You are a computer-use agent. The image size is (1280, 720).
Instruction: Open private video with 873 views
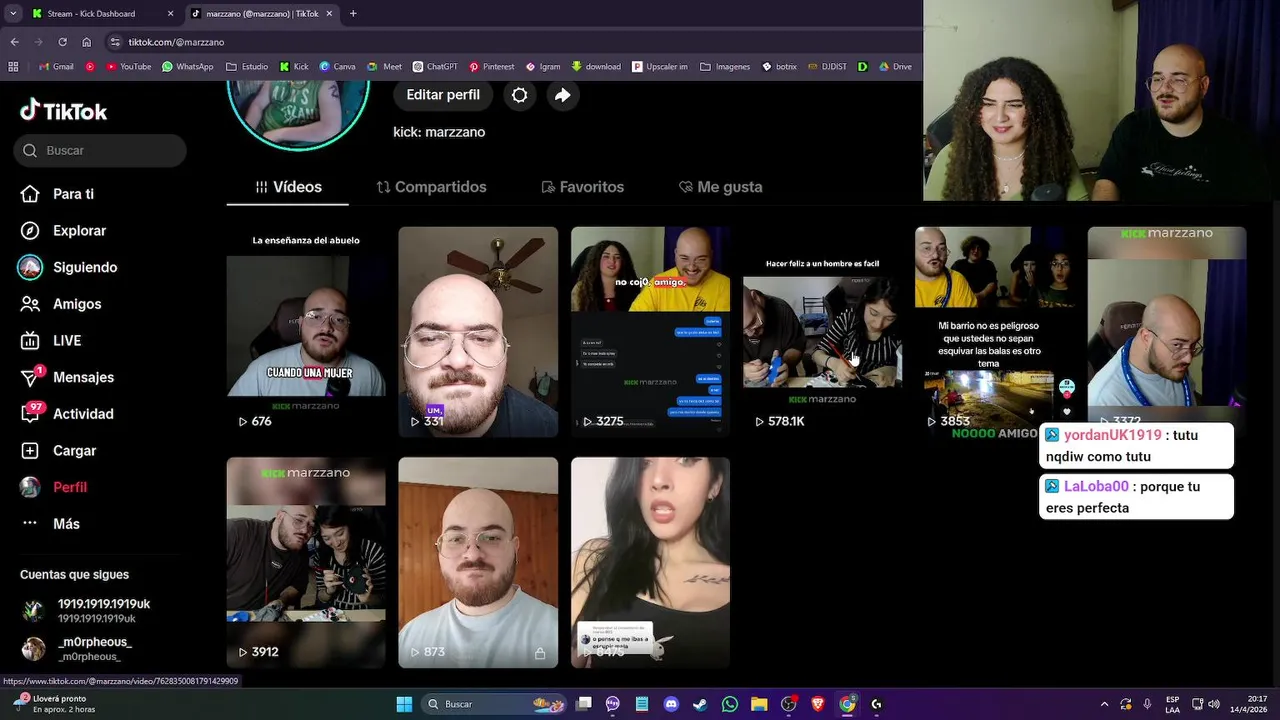[478, 562]
